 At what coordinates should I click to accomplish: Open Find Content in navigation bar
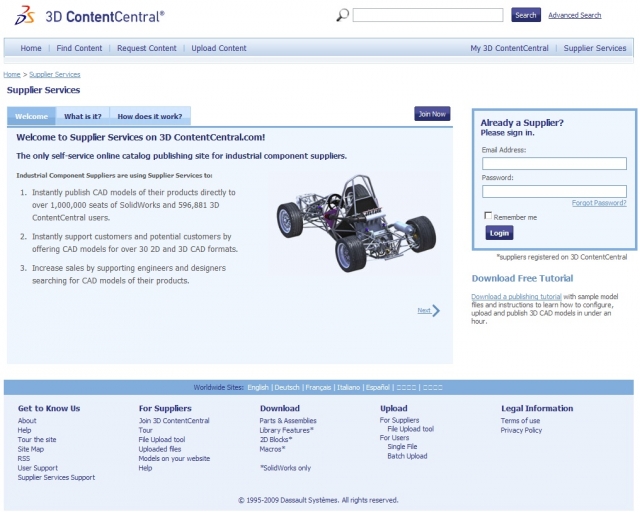tap(79, 48)
